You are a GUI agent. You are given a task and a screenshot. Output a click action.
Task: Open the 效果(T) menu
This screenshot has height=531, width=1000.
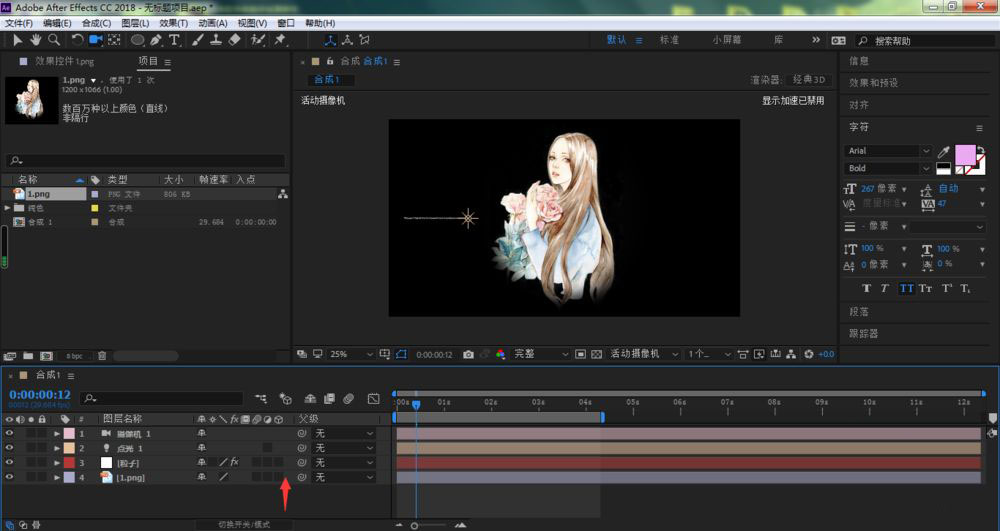tap(173, 23)
